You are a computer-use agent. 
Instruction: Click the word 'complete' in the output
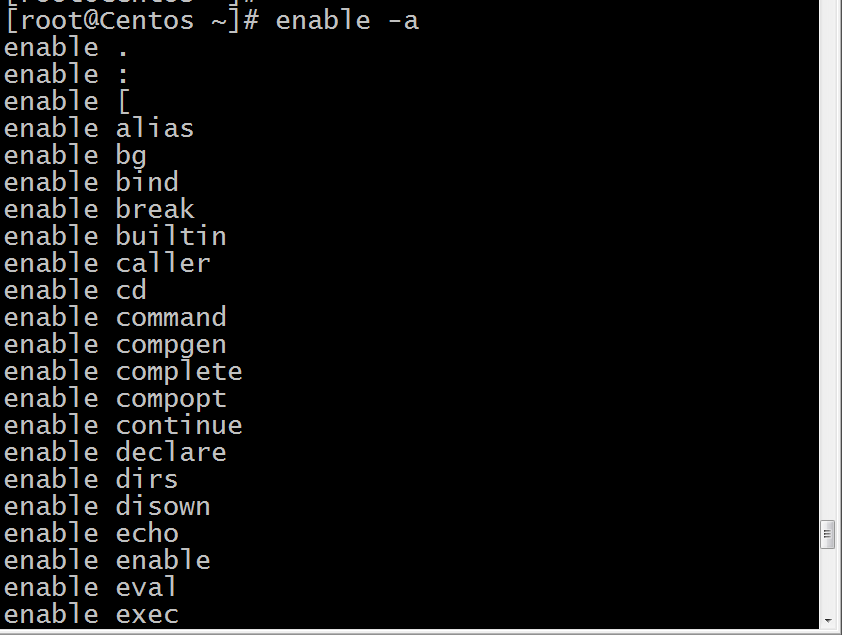(x=179, y=373)
